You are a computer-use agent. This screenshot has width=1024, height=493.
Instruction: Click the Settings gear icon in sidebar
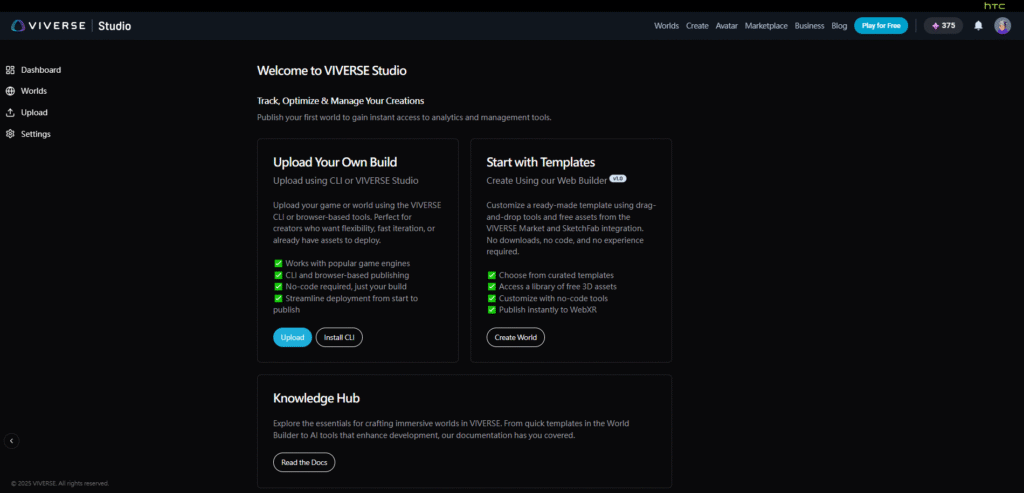10,134
